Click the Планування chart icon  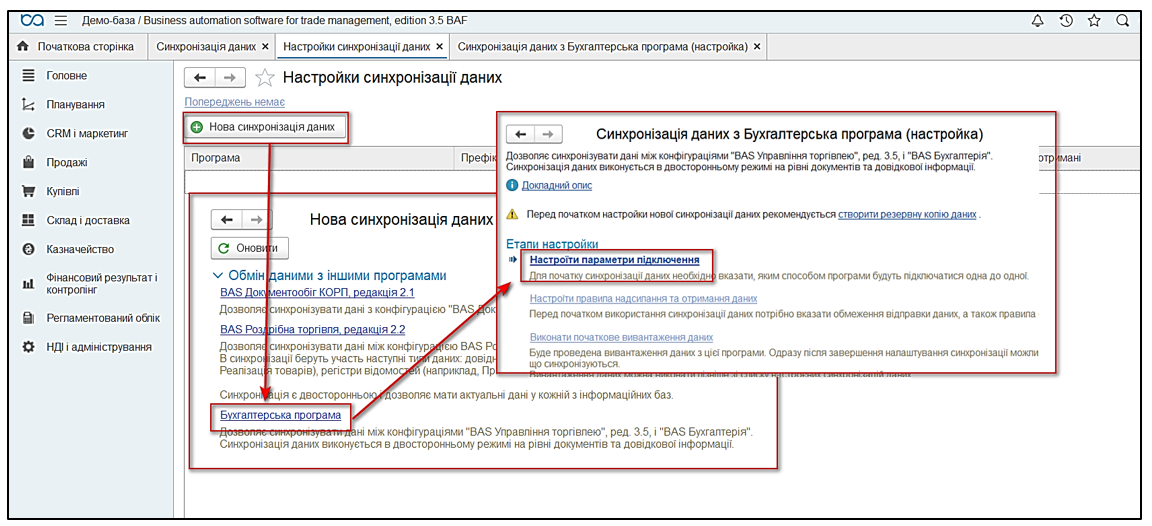pyautogui.click(x=29, y=104)
